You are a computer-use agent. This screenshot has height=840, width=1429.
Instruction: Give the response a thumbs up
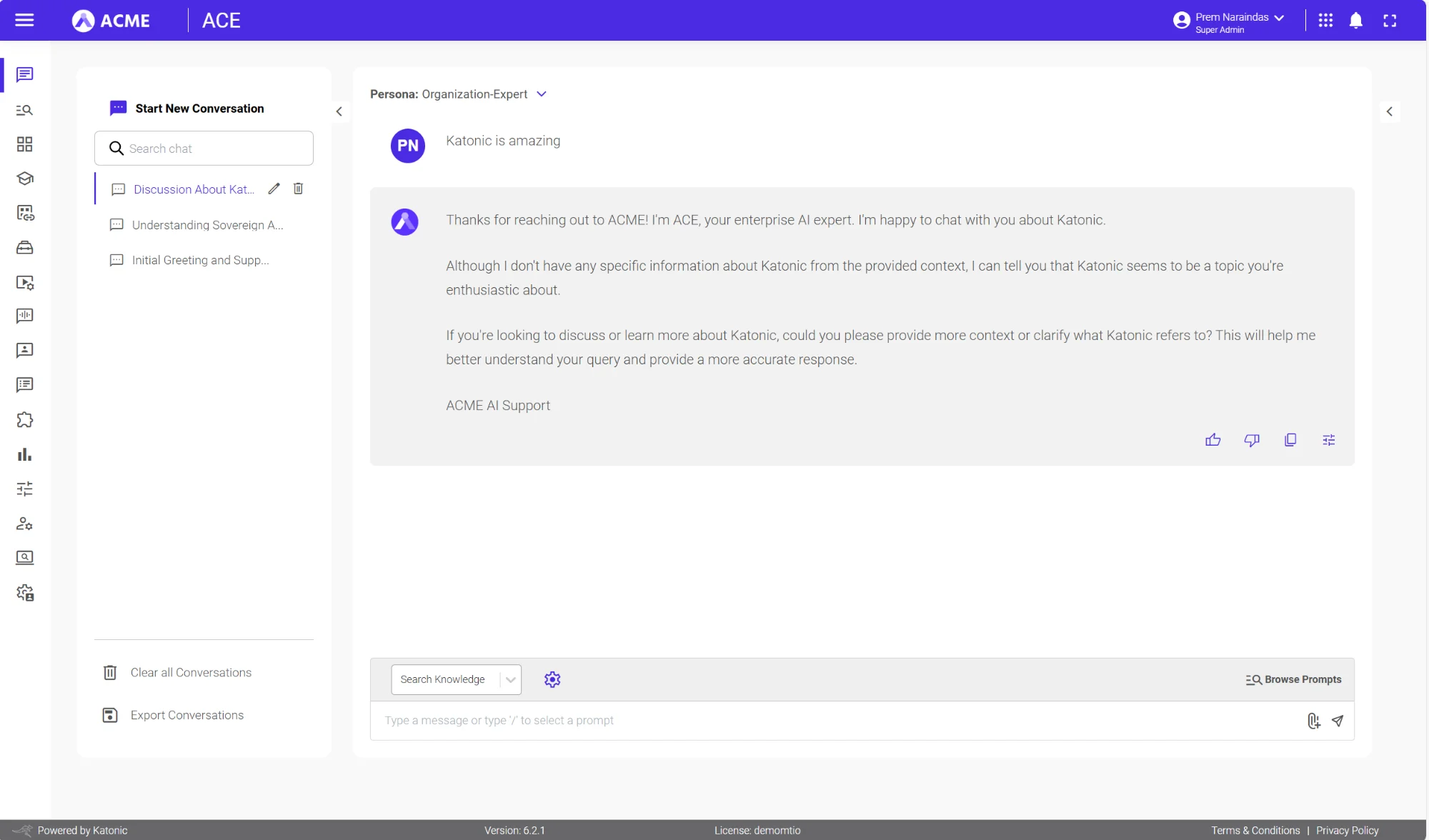tap(1213, 440)
